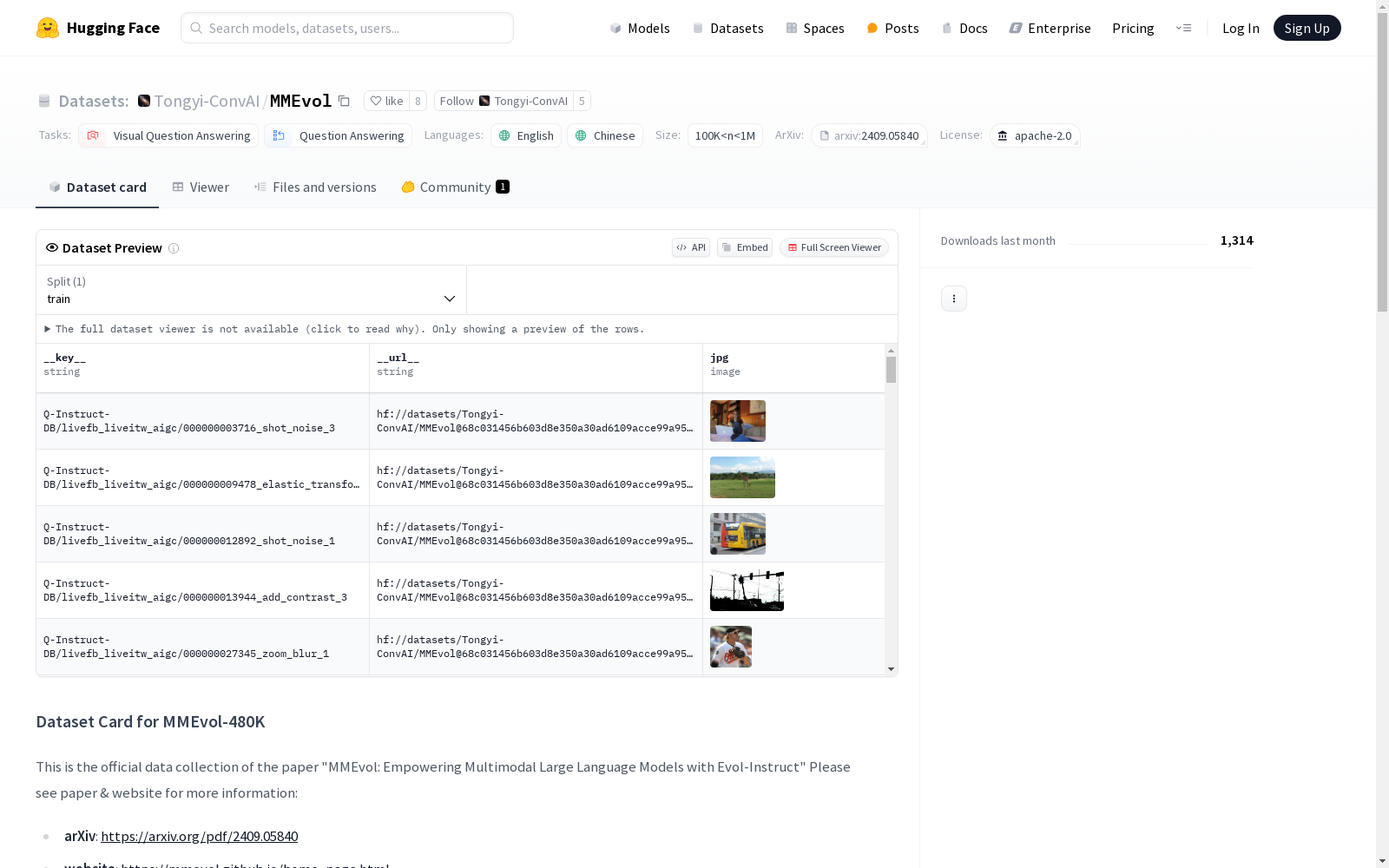This screenshot has height=868, width=1389.
Task: Click the Downloads last month count 1,314
Action: pyautogui.click(x=1236, y=240)
